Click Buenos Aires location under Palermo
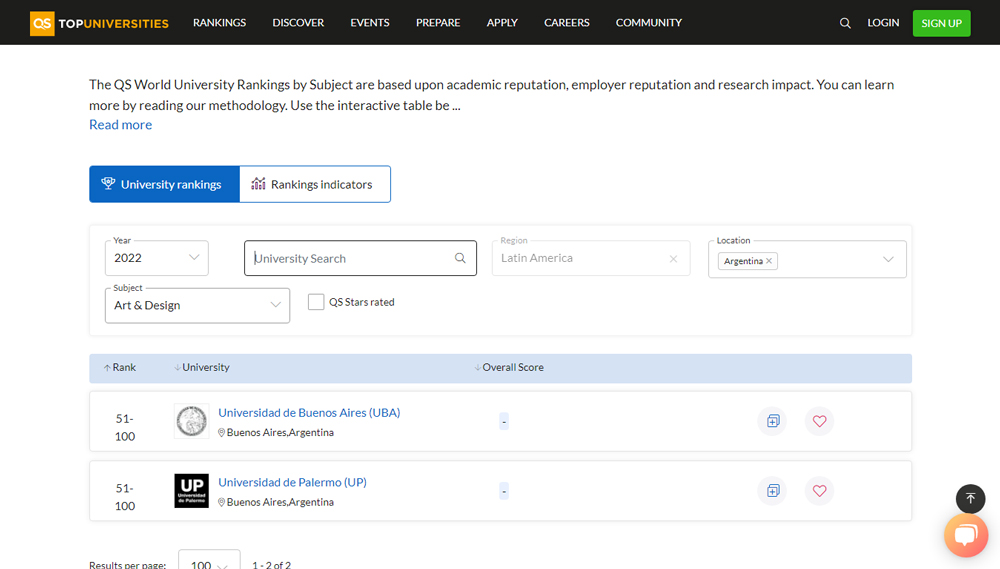Viewport: 1000px width, 569px height. click(276, 502)
